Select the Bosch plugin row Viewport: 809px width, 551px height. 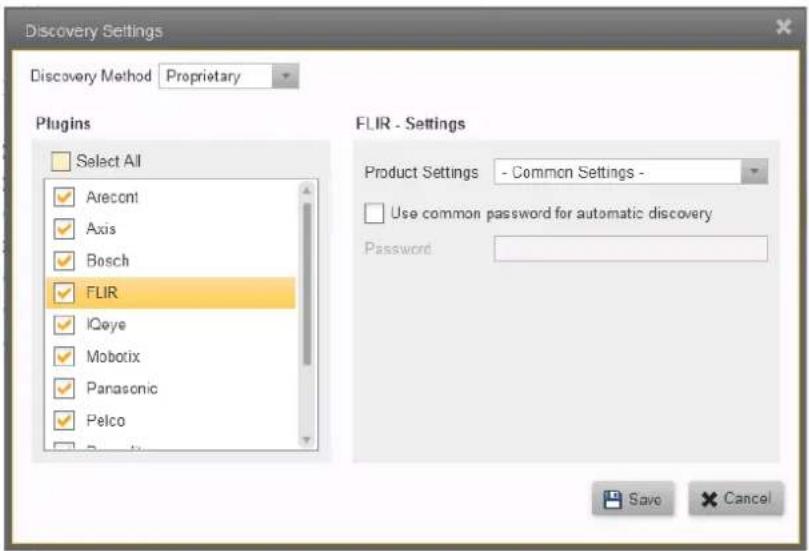pos(171,261)
